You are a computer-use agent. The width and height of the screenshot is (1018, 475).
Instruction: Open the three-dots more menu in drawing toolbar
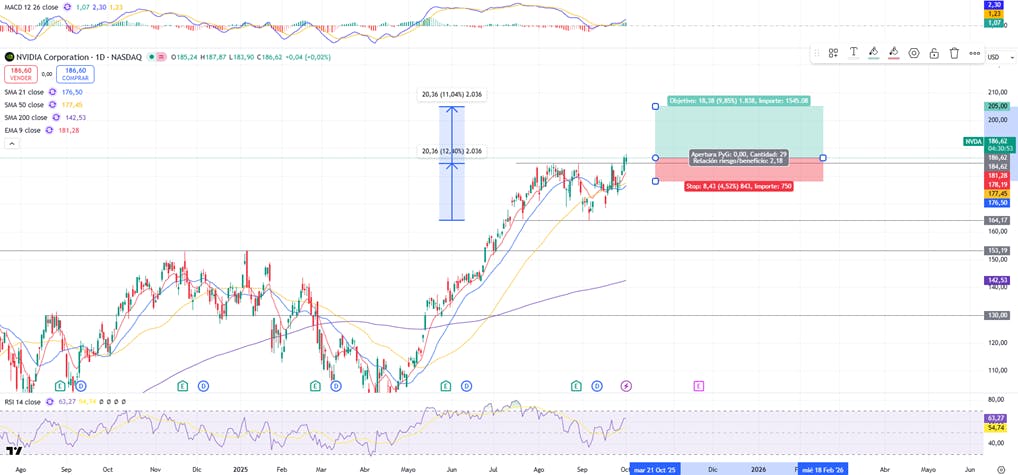[x=975, y=53]
